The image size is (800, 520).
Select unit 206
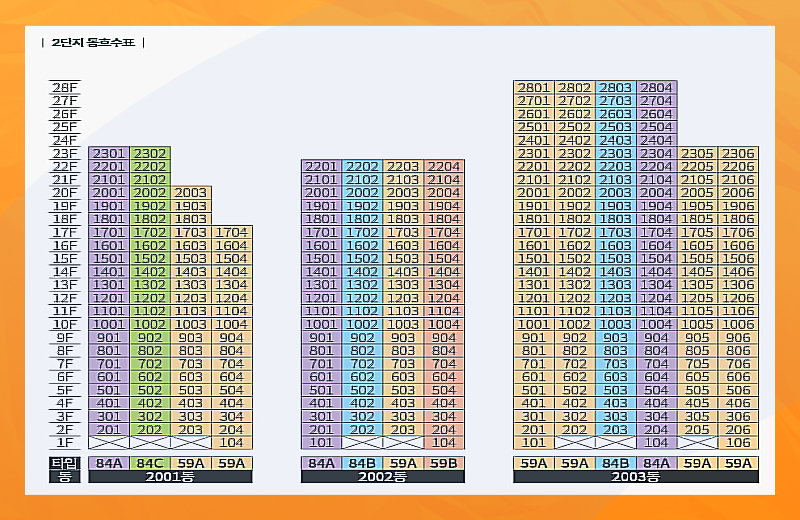(738, 429)
